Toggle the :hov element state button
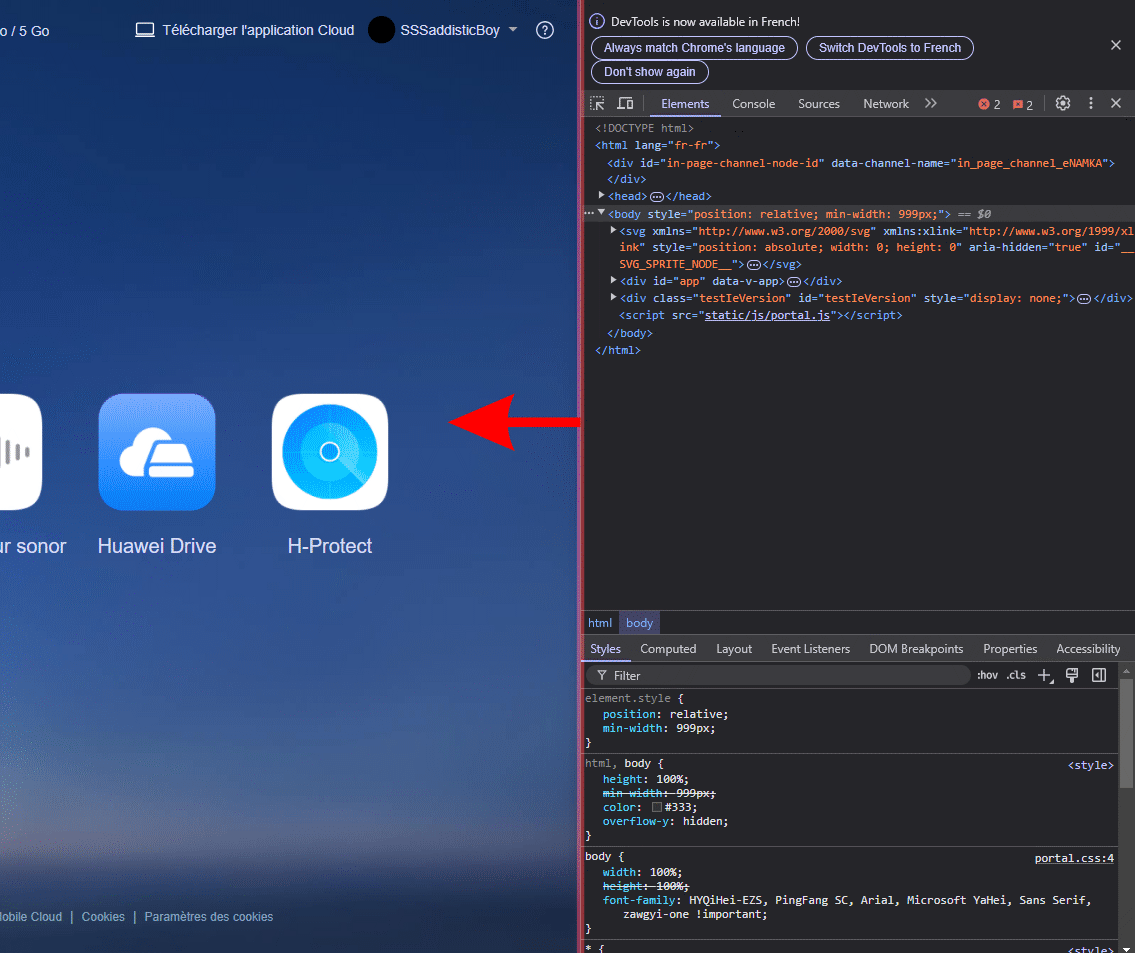The height and width of the screenshot is (953, 1135). tap(987, 675)
